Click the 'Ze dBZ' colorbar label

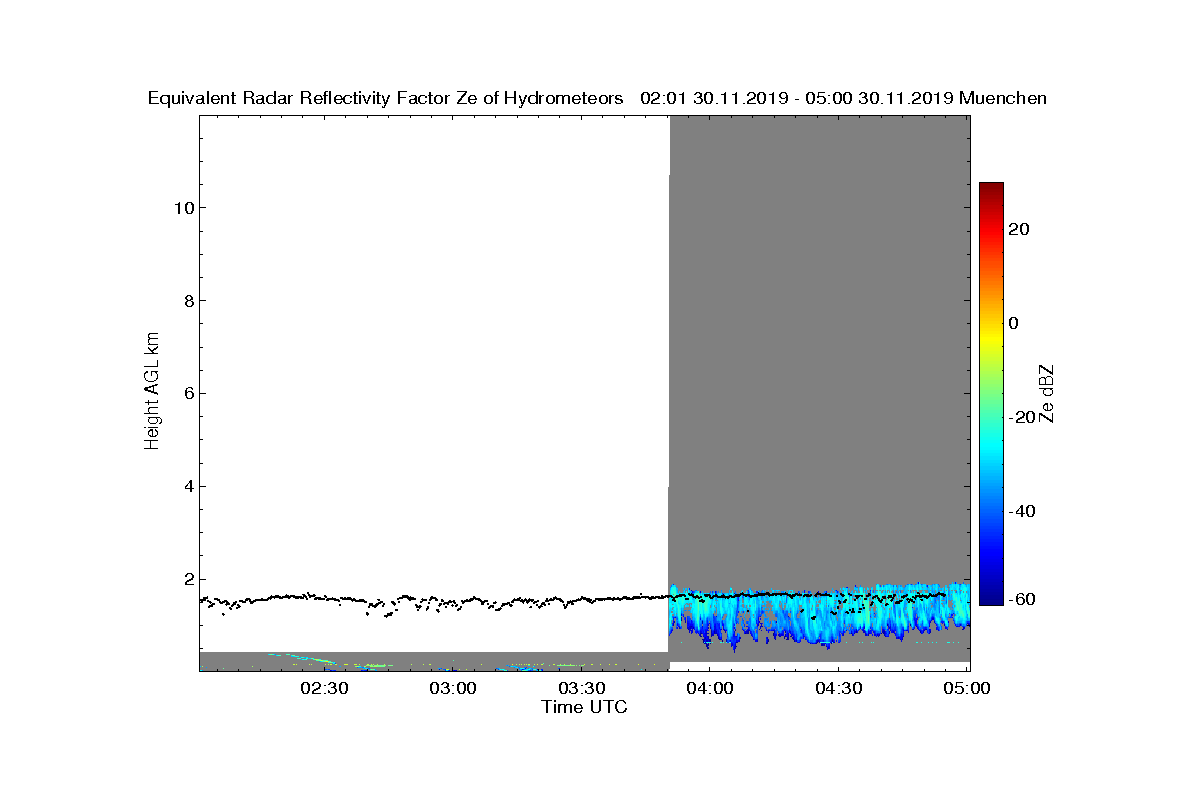(1047, 393)
